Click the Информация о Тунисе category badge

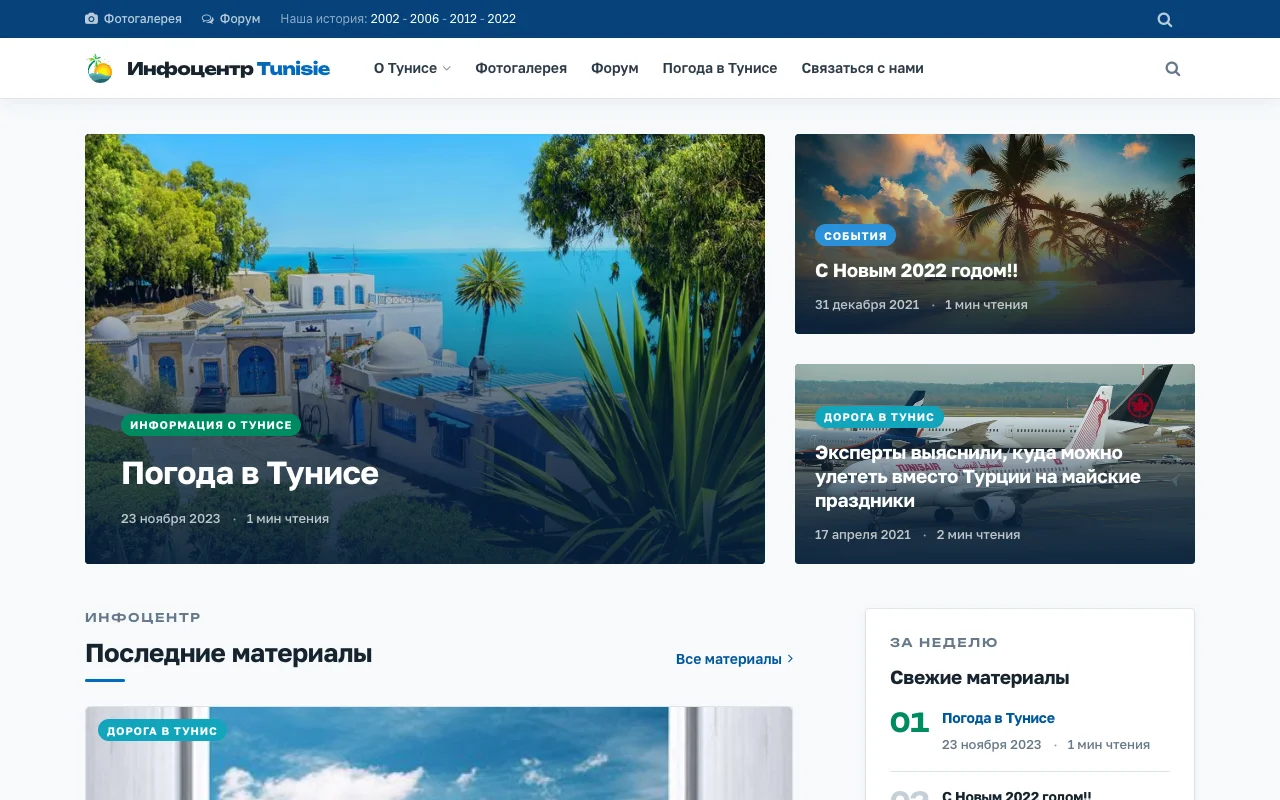[x=211, y=425]
